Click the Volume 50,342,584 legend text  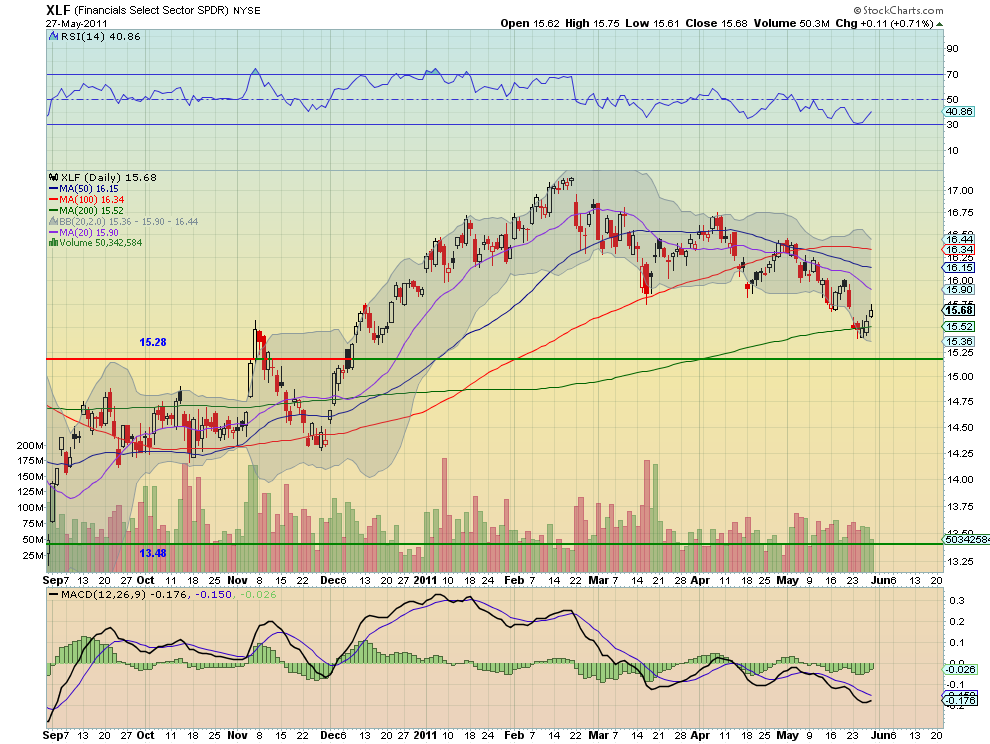pos(100,243)
